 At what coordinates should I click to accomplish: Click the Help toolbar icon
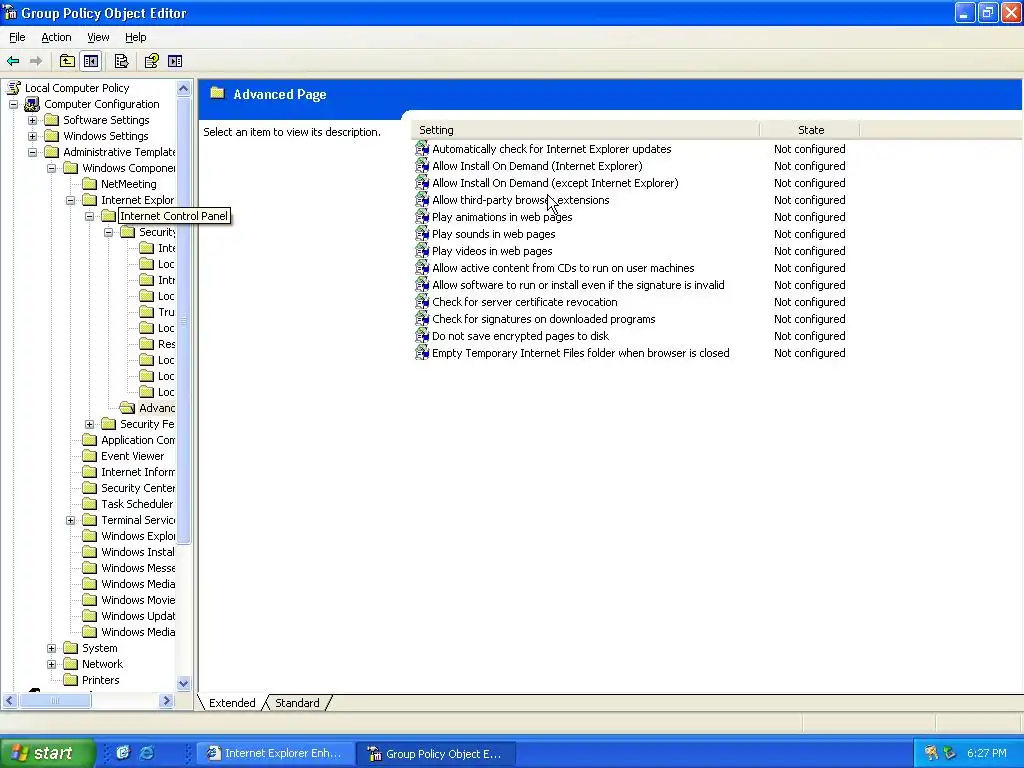click(x=152, y=61)
